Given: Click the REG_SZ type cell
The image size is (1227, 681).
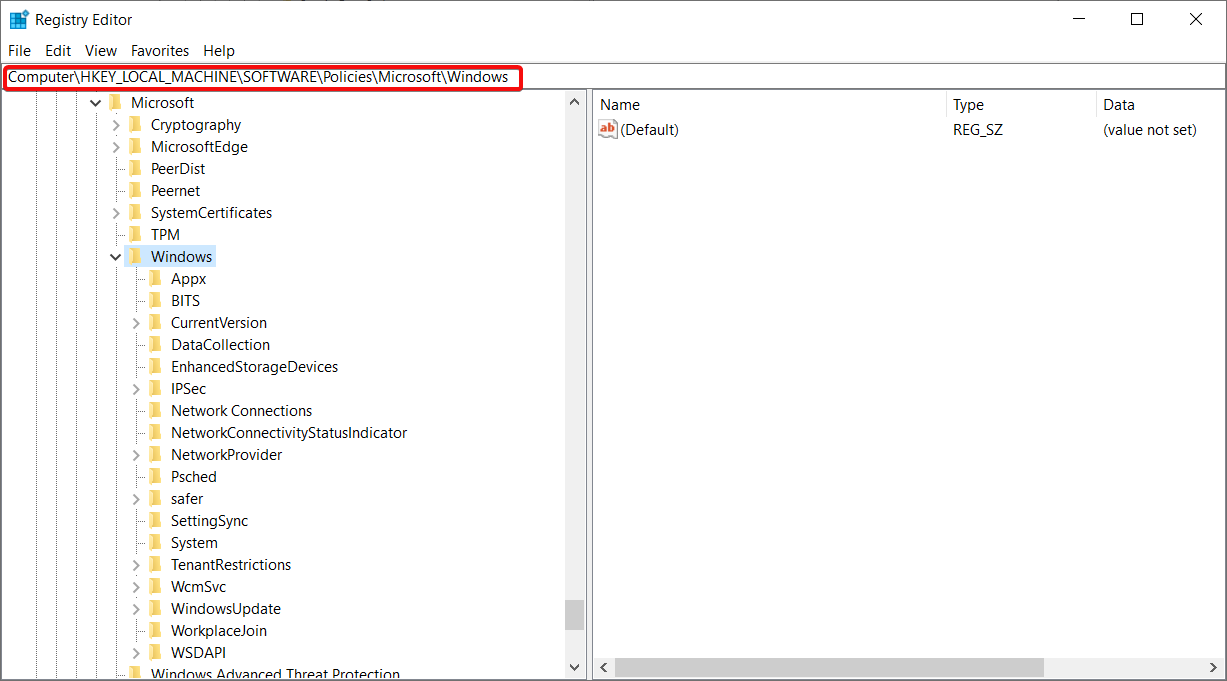Looking at the screenshot, I should click(x=978, y=130).
